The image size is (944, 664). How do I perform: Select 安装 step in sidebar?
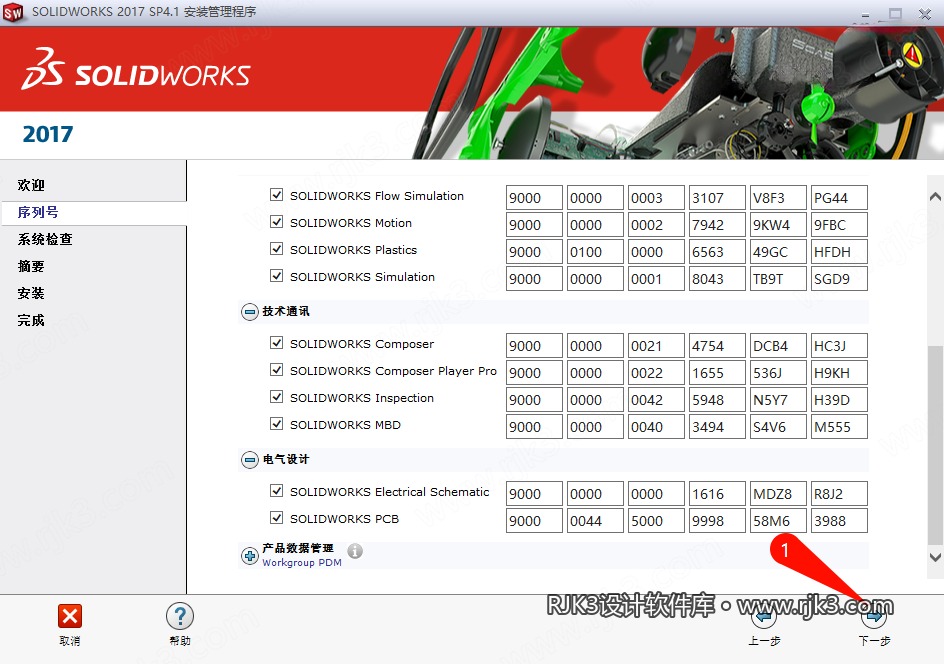click(31, 293)
